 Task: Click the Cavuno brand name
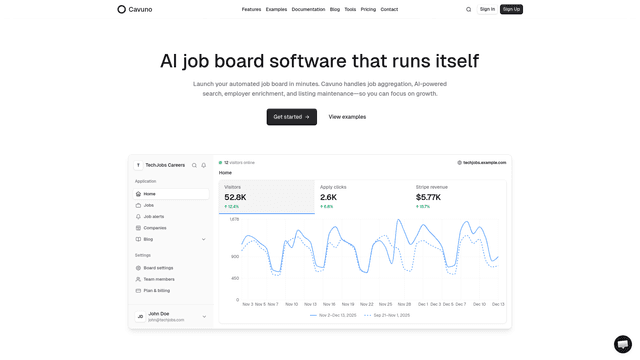point(140,9)
